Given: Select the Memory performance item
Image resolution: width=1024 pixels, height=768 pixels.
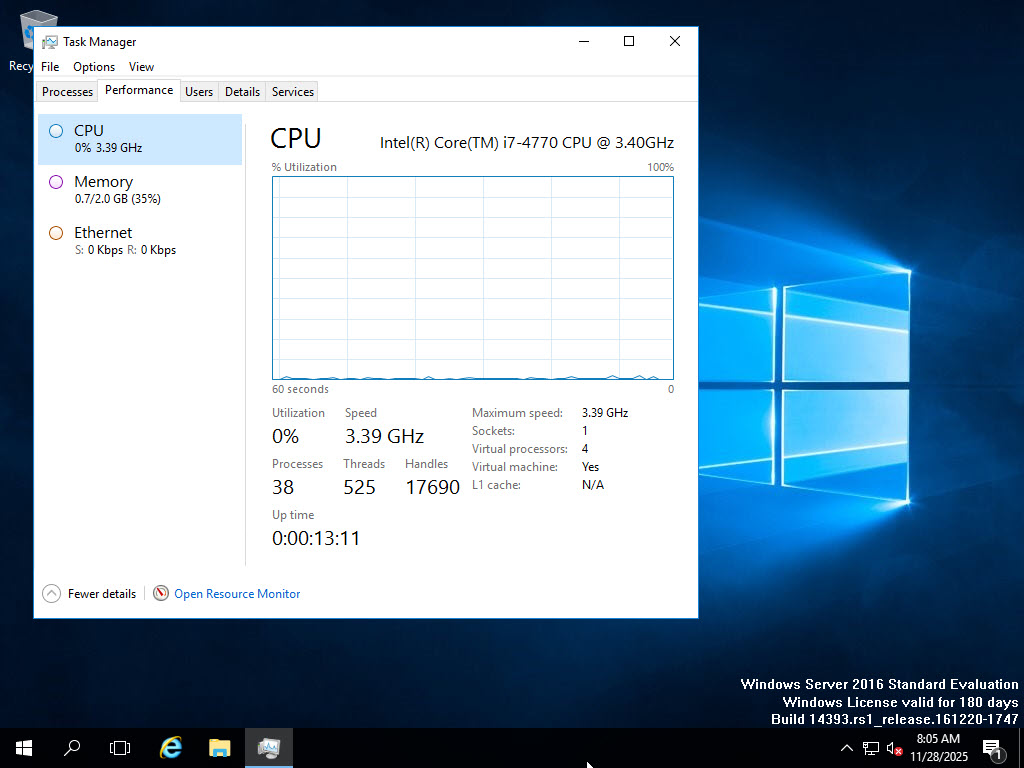Looking at the screenshot, I should click(139, 189).
